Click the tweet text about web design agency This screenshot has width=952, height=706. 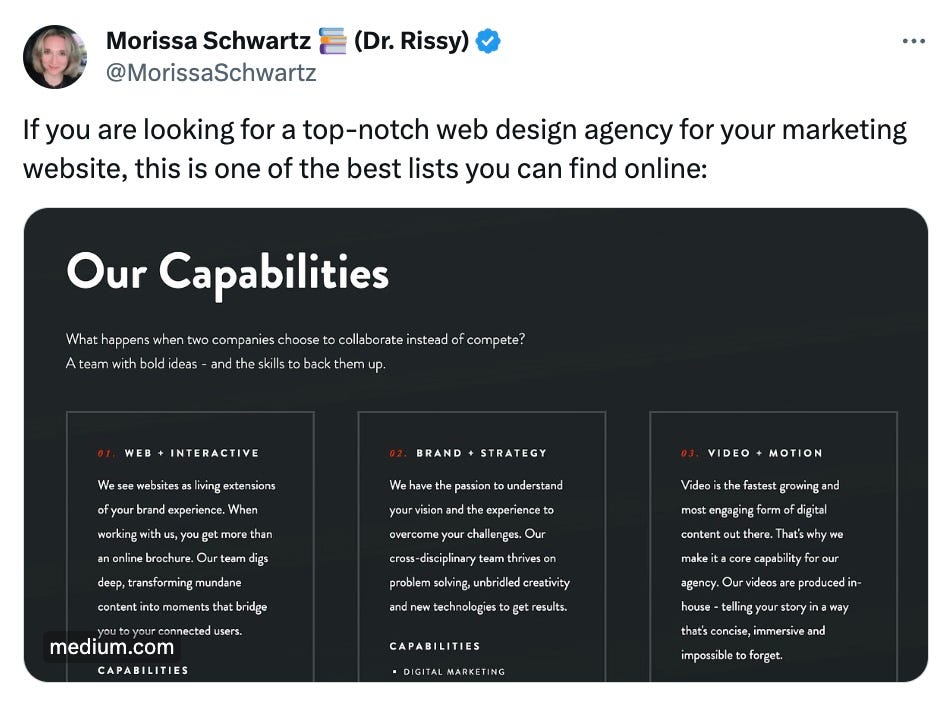point(465,149)
